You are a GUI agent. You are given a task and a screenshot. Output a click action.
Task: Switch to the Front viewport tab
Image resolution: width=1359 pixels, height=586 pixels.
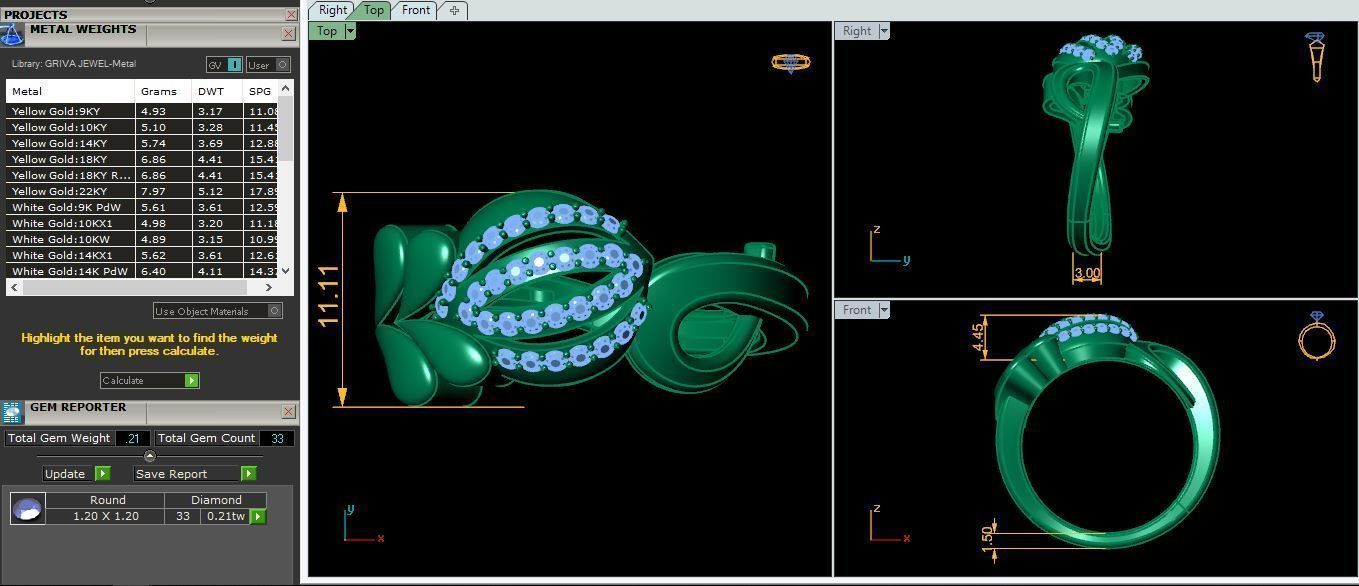[x=415, y=10]
